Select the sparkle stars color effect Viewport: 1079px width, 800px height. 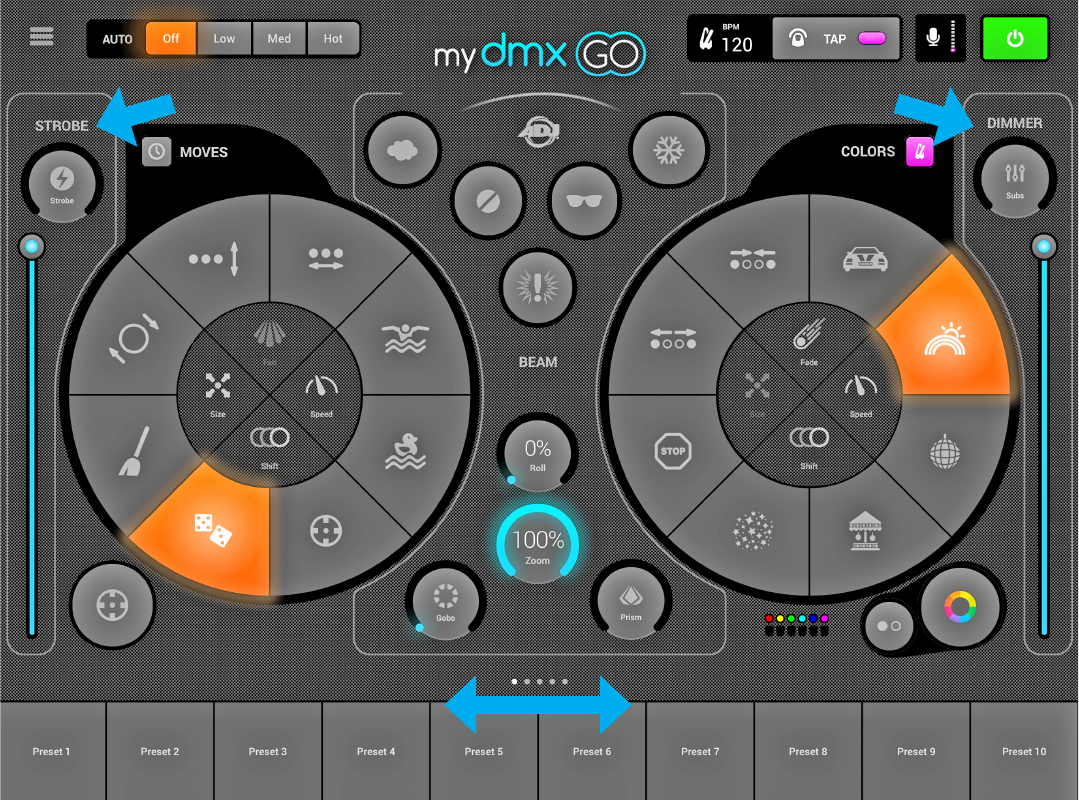752,530
